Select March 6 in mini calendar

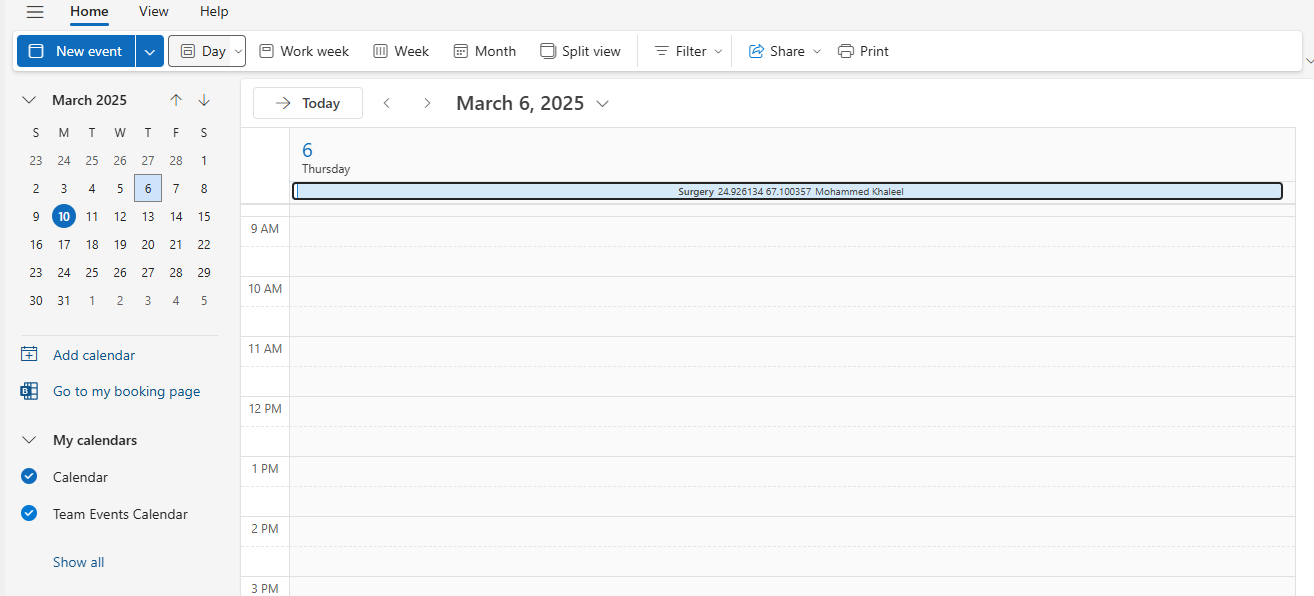point(148,188)
